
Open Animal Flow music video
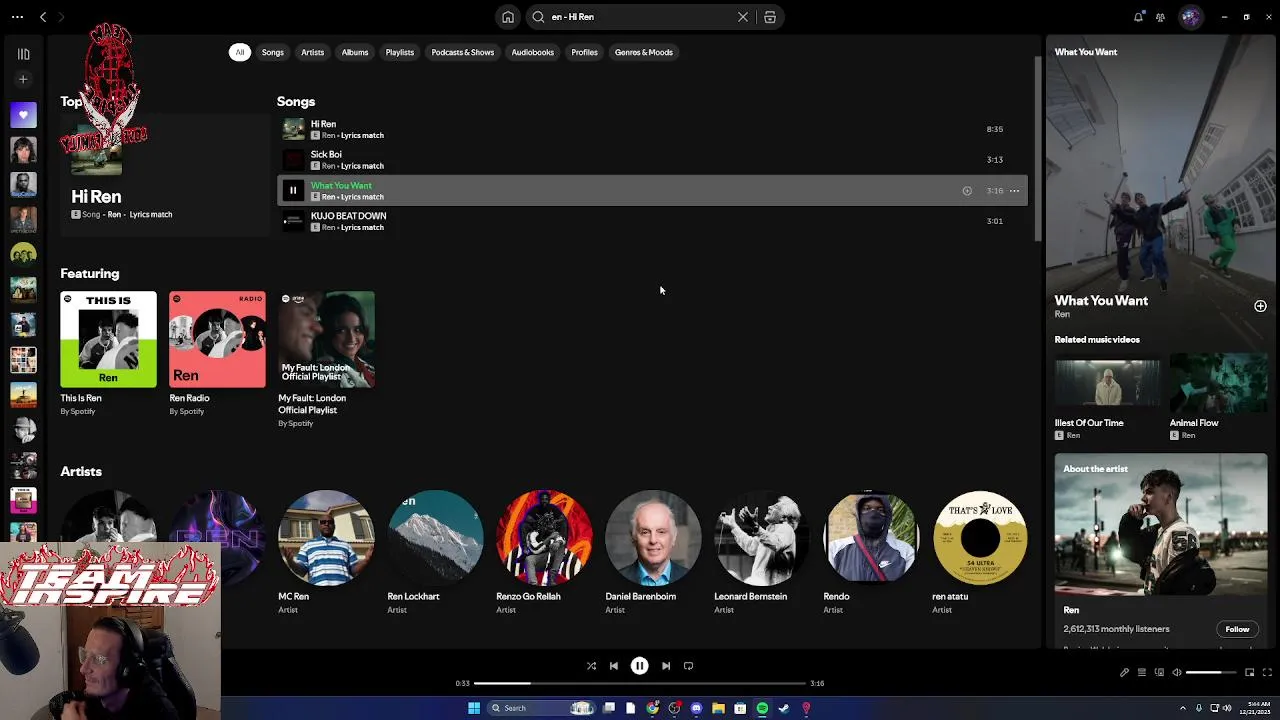[1218, 397]
